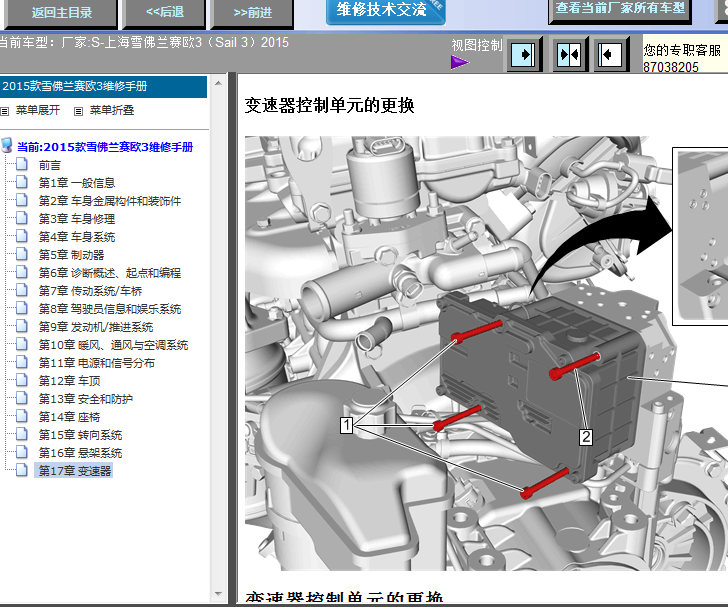The height and width of the screenshot is (607, 728).
Task: Select 第17章 变速器
Action: [74, 471]
